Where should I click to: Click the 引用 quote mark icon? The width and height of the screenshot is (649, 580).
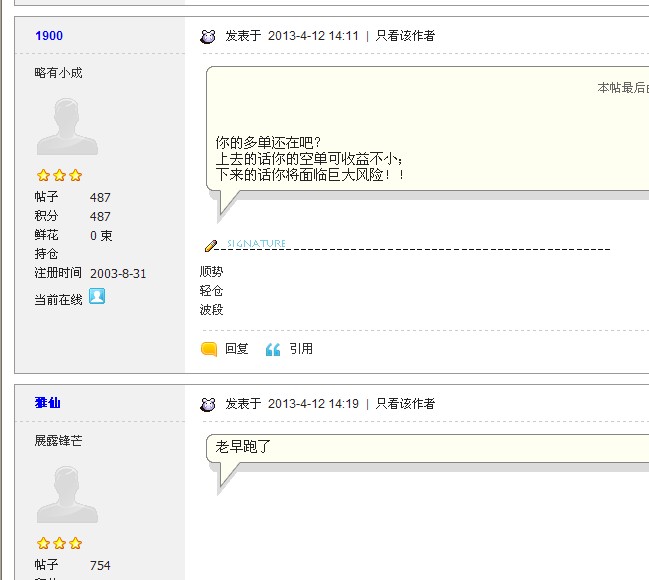(272, 349)
